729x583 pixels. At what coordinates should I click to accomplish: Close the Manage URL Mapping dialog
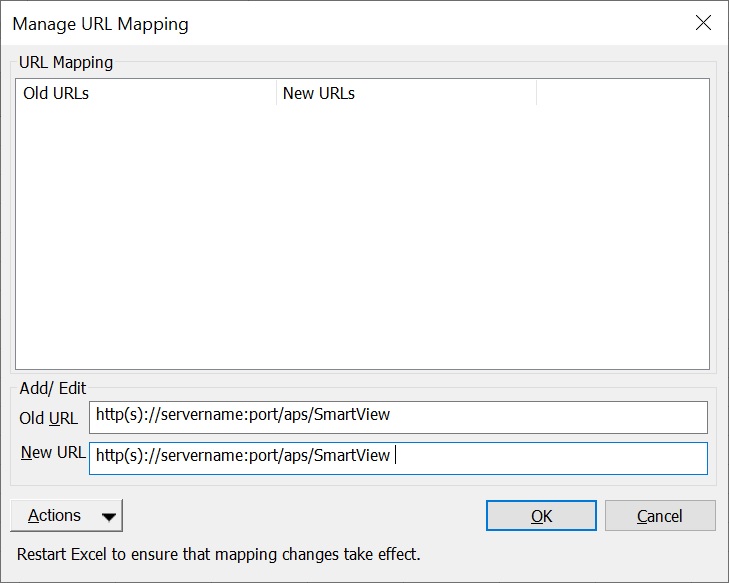tap(703, 23)
